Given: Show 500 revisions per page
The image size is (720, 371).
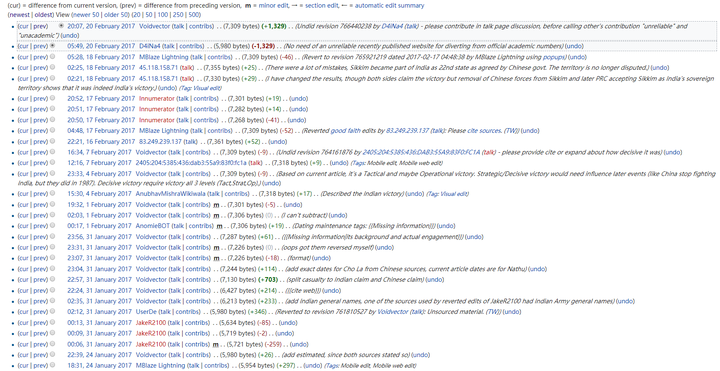Looking at the screenshot, I should (x=194, y=15).
